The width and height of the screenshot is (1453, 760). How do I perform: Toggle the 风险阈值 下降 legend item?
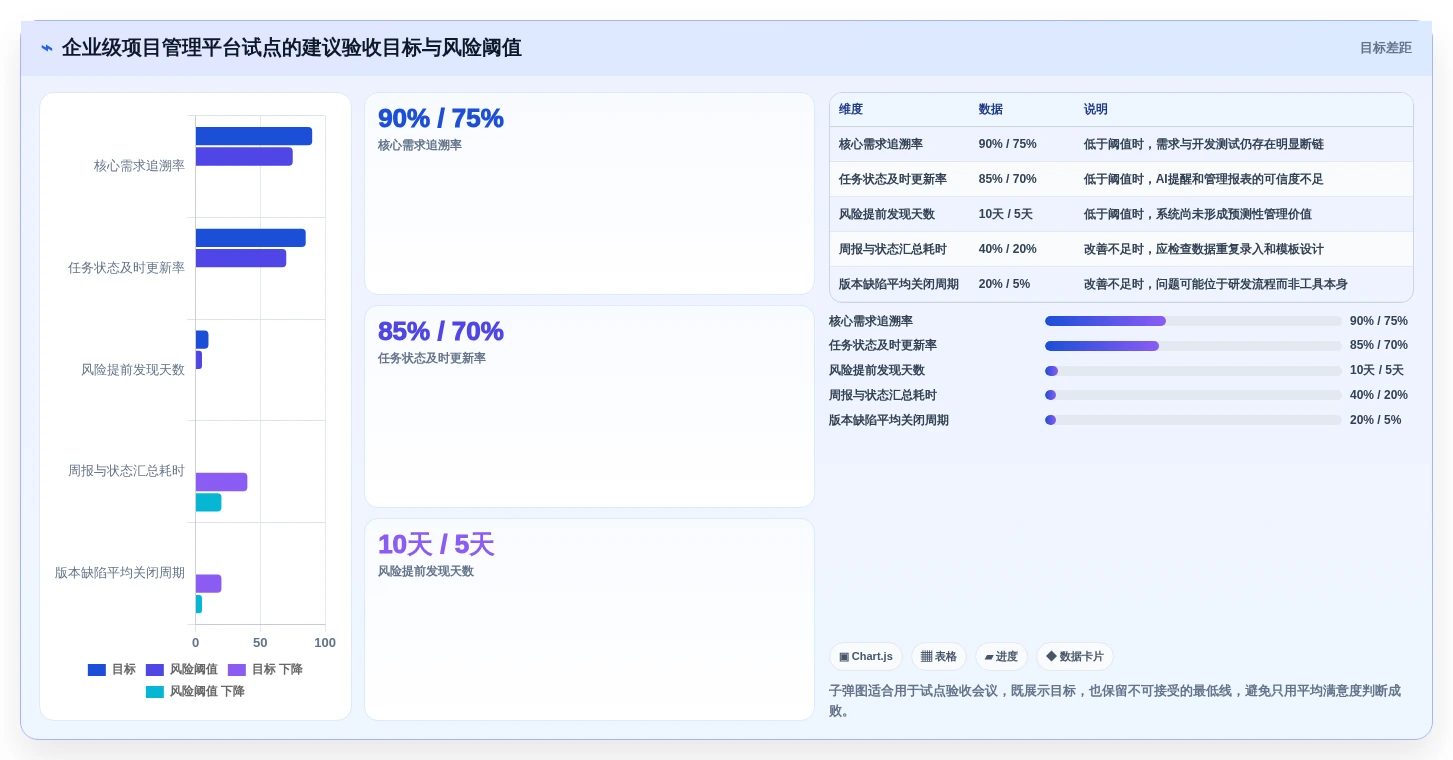[195, 692]
